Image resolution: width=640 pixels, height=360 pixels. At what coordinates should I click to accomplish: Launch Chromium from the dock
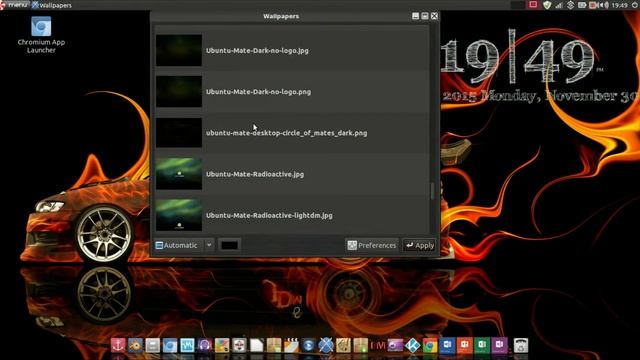pyautogui.click(x=170, y=345)
